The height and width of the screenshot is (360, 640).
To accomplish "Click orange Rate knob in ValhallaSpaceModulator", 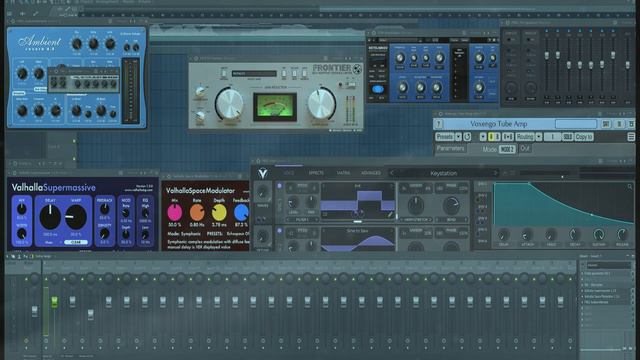I will coord(197,213).
